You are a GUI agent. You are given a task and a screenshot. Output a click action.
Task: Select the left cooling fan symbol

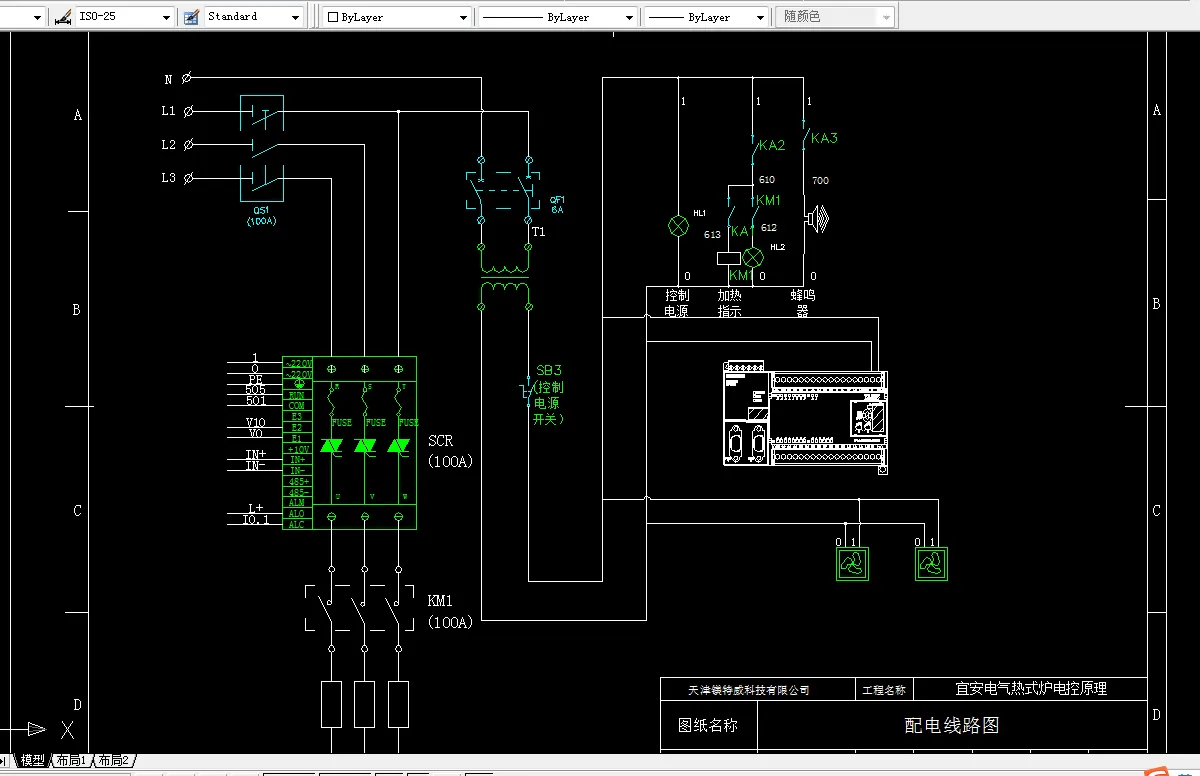point(851,564)
